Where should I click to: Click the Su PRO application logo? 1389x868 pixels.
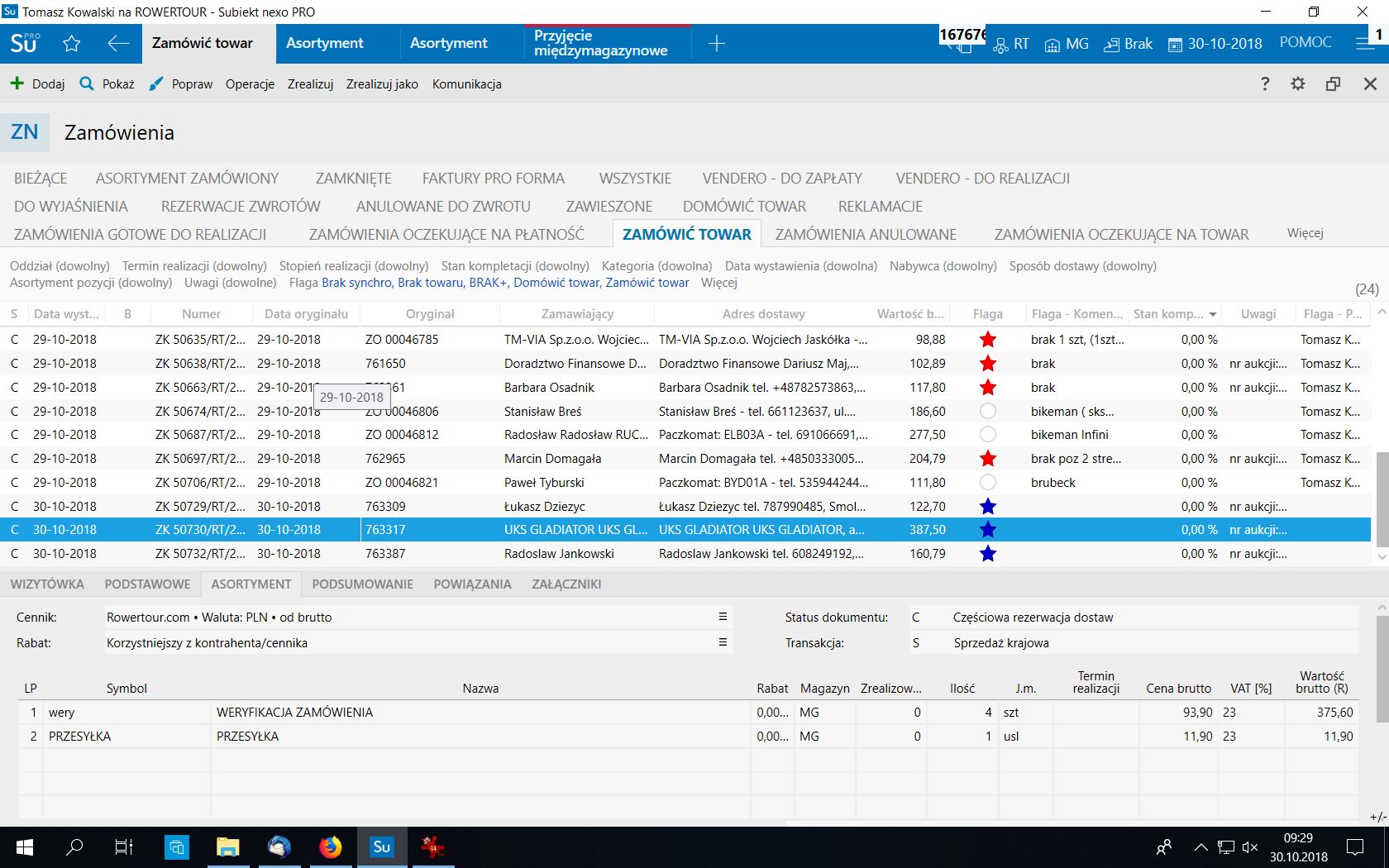point(25,44)
